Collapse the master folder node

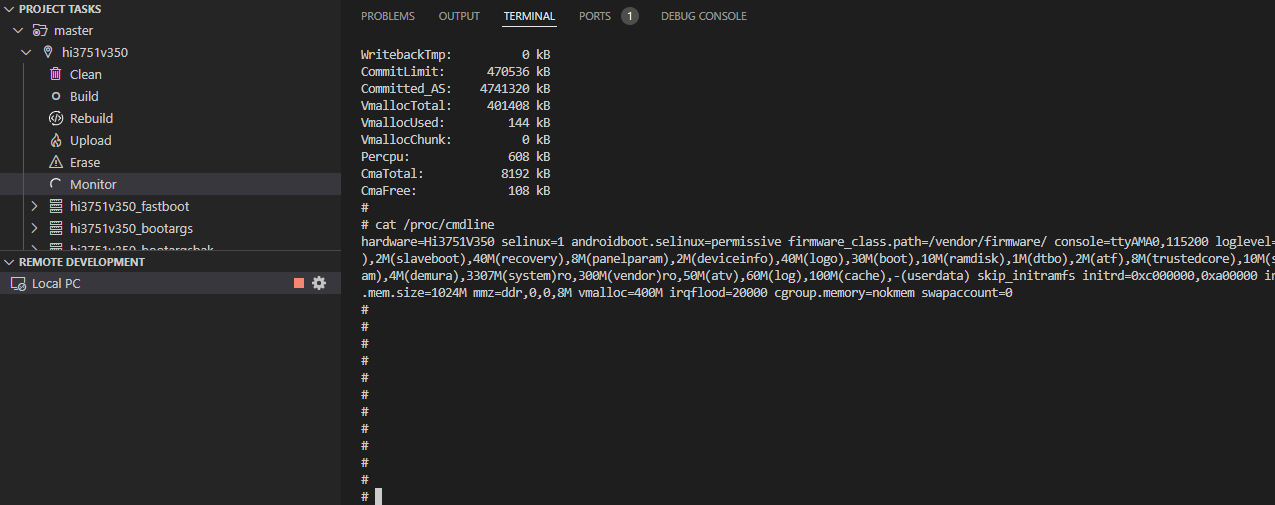18,31
